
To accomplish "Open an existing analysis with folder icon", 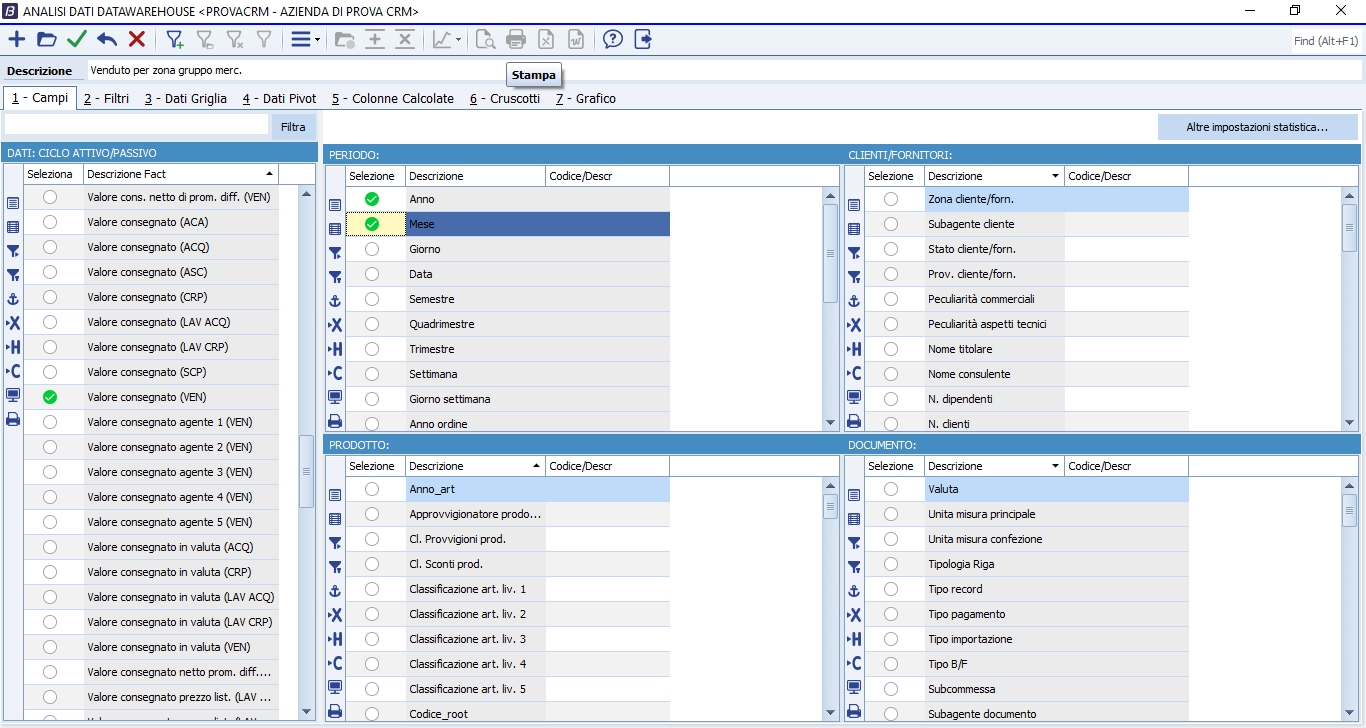I will tap(47, 40).
